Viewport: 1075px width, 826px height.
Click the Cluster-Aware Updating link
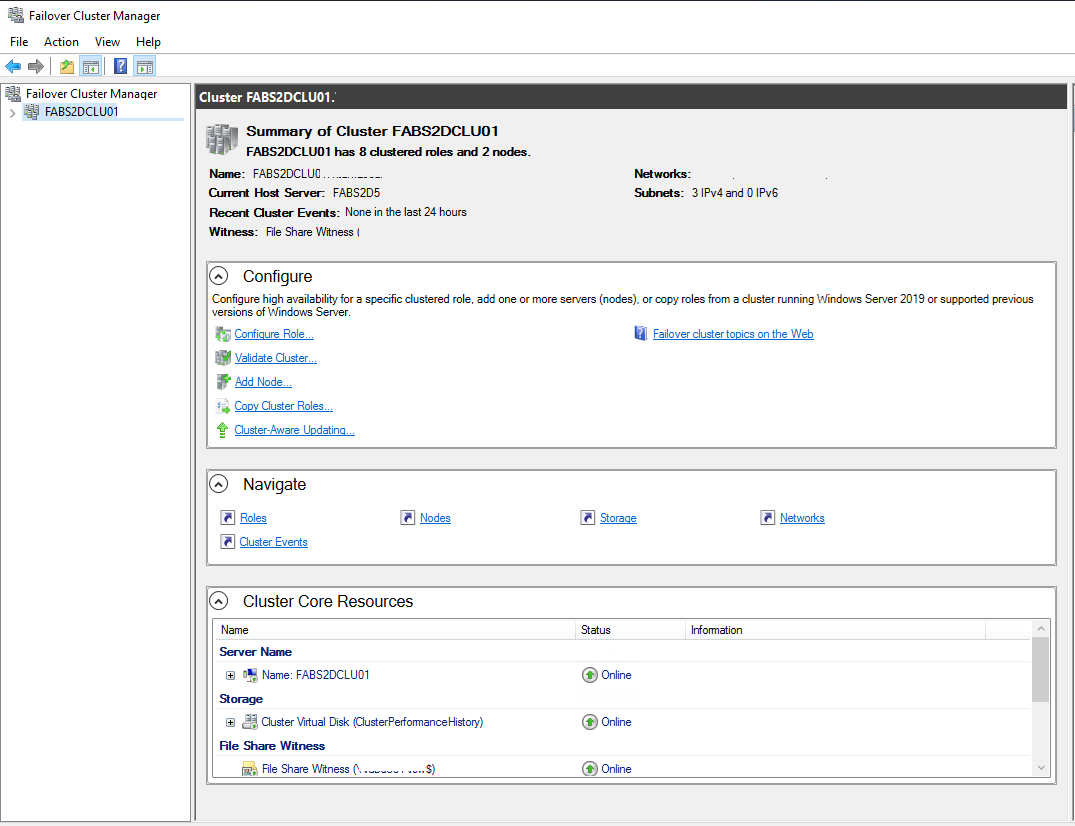pos(294,430)
